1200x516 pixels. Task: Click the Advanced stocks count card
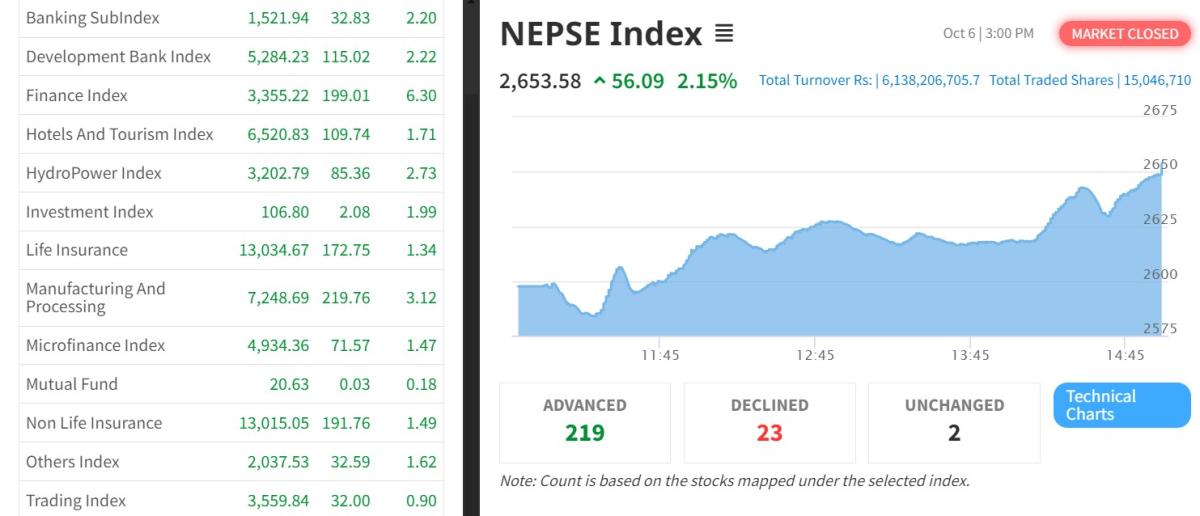click(x=585, y=421)
